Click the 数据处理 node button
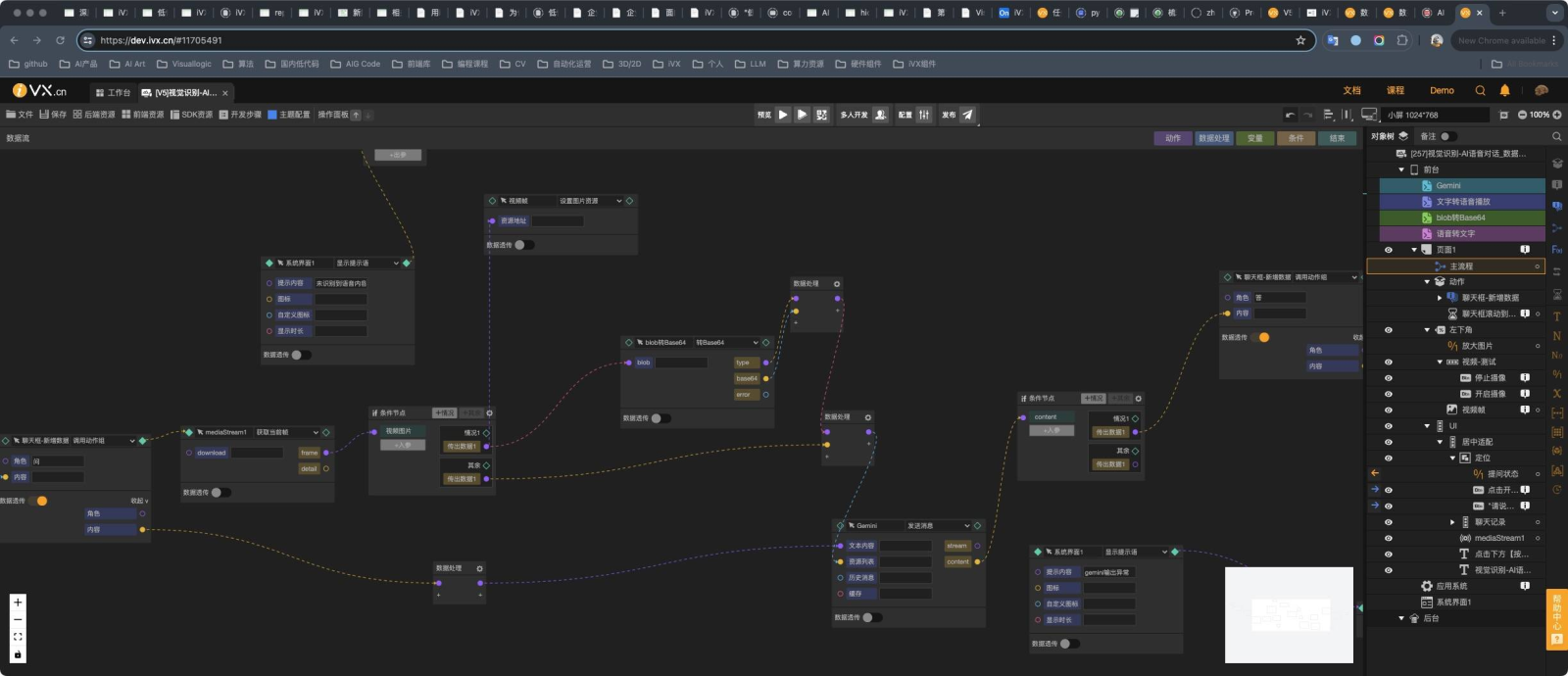 coord(1213,138)
